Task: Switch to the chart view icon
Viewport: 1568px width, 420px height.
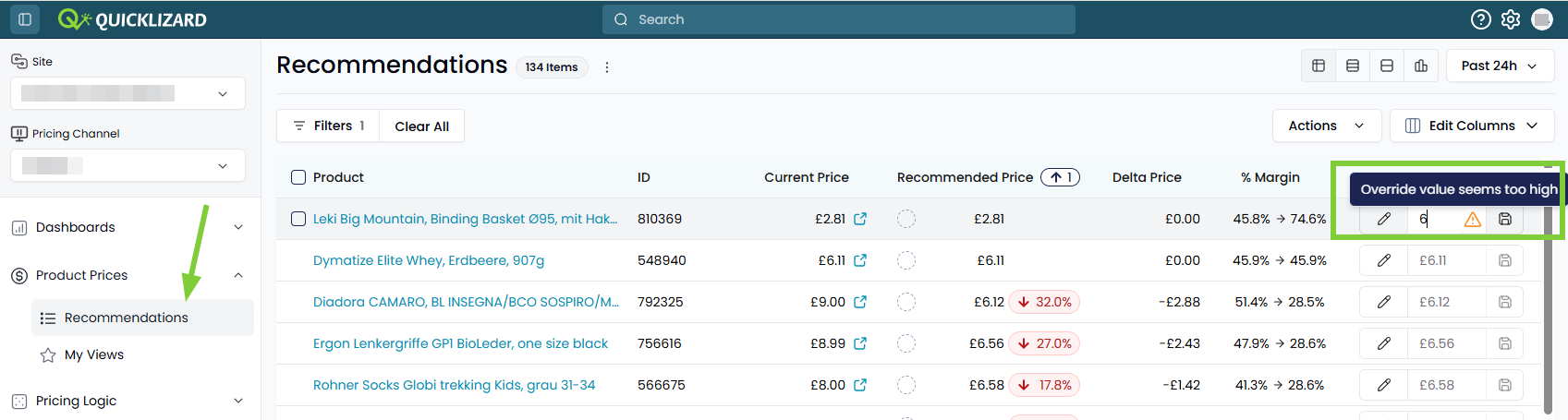Action: pyautogui.click(x=1421, y=66)
